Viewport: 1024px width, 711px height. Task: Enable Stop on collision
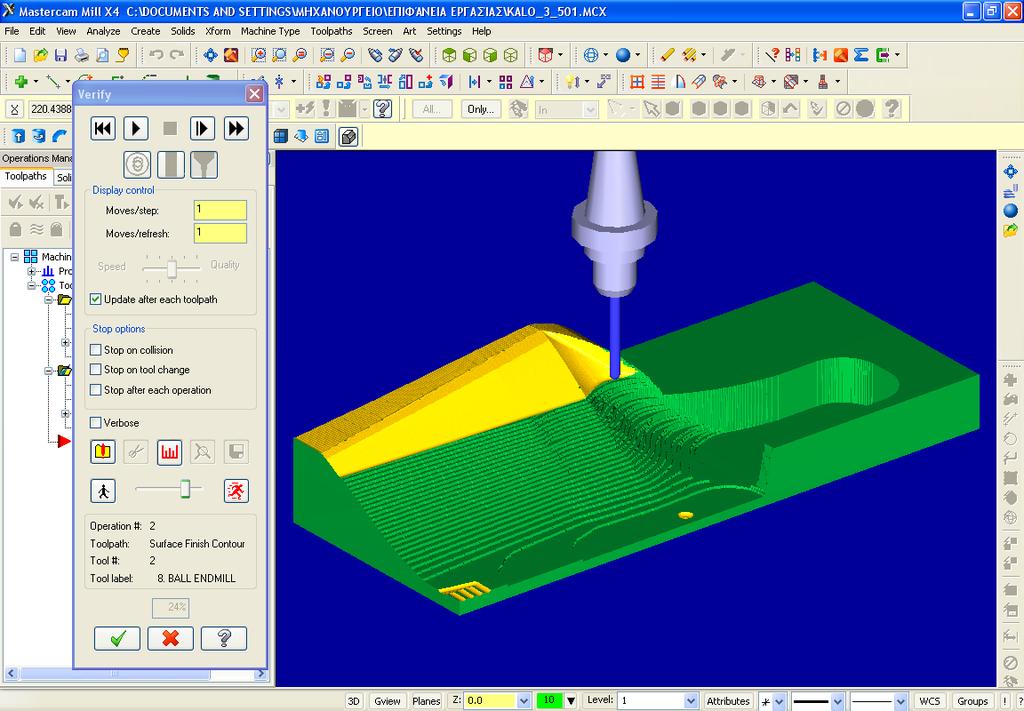(x=96, y=350)
